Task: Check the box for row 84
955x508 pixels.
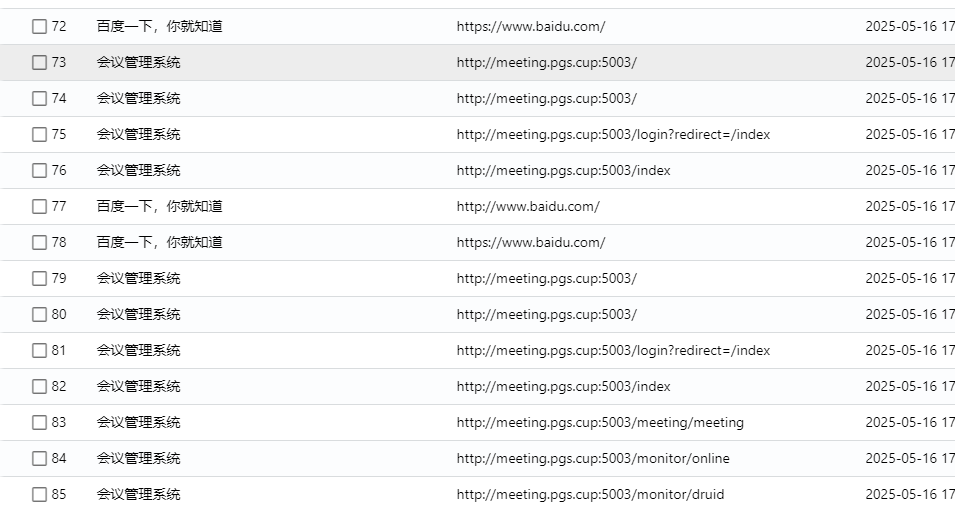Action: [39, 457]
